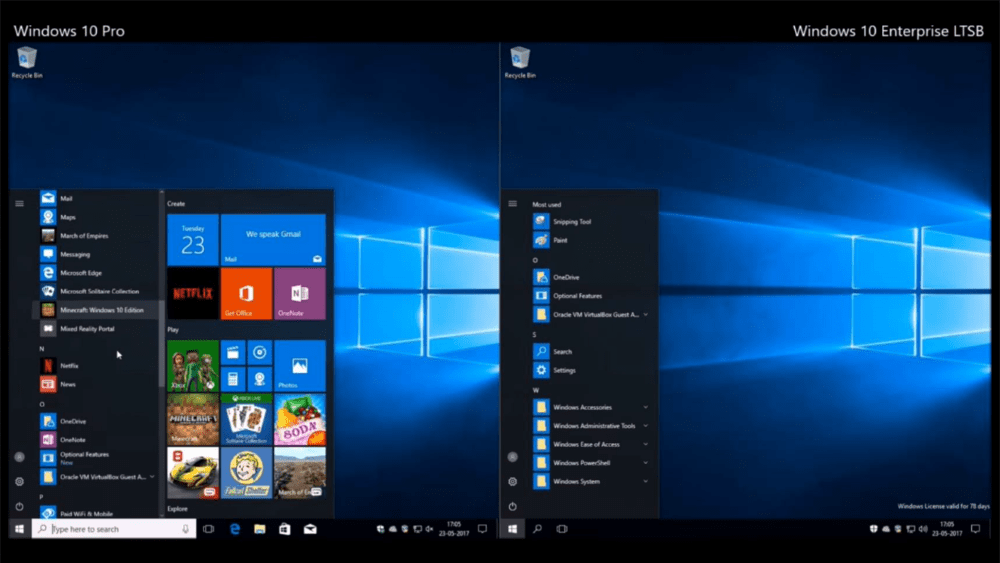1000x563 pixels.
Task: Open March of Empires in the app list
Action: (96, 235)
